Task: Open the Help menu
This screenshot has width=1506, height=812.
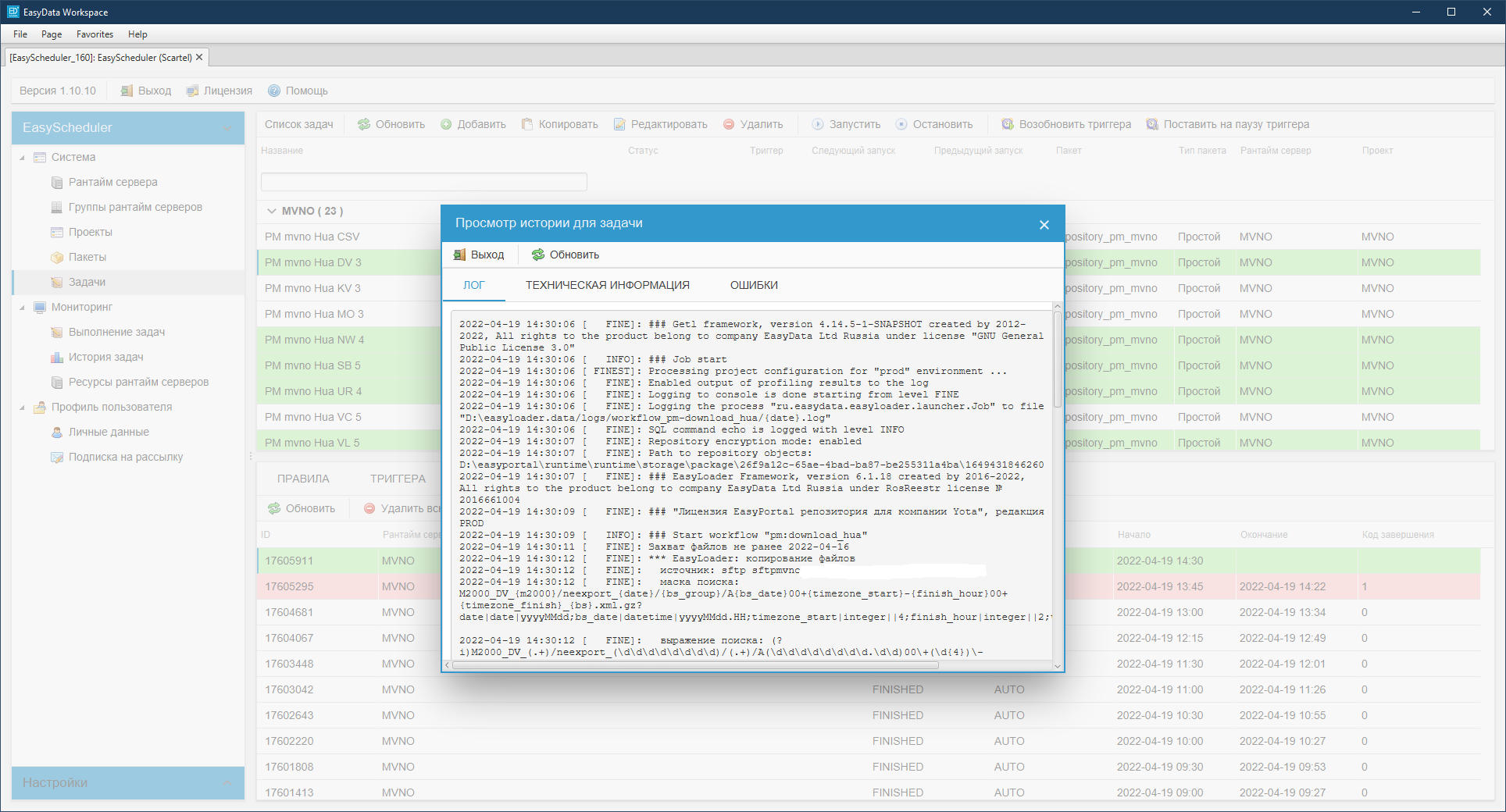Action: (137, 34)
